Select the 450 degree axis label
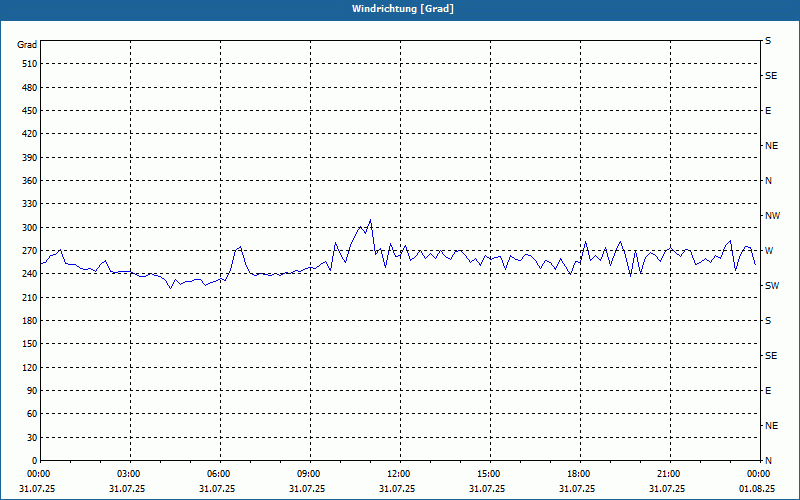The width and height of the screenshot is (800, 500). [30, 111]
